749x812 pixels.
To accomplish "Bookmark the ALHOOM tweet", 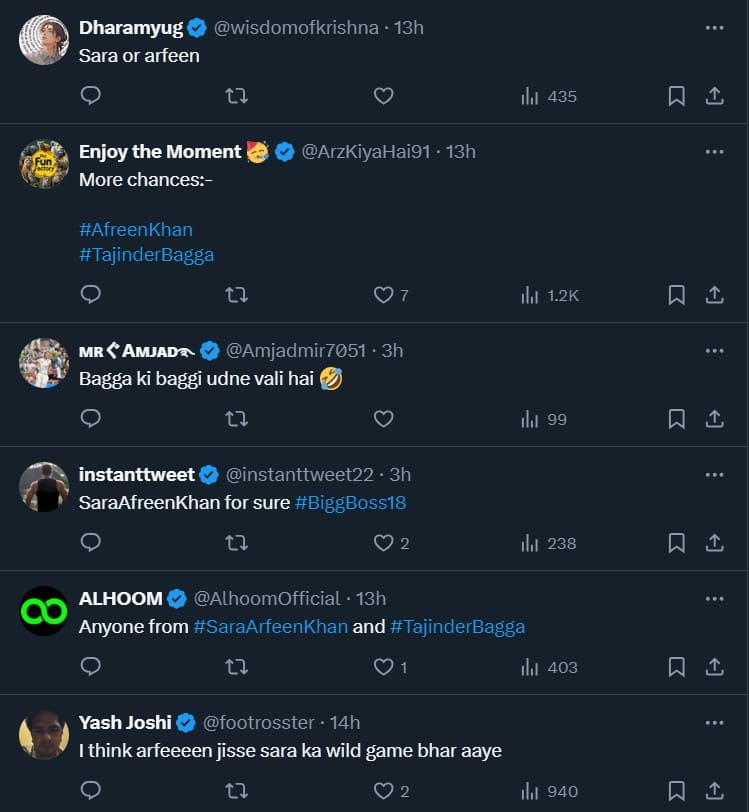I will (677, 667).
